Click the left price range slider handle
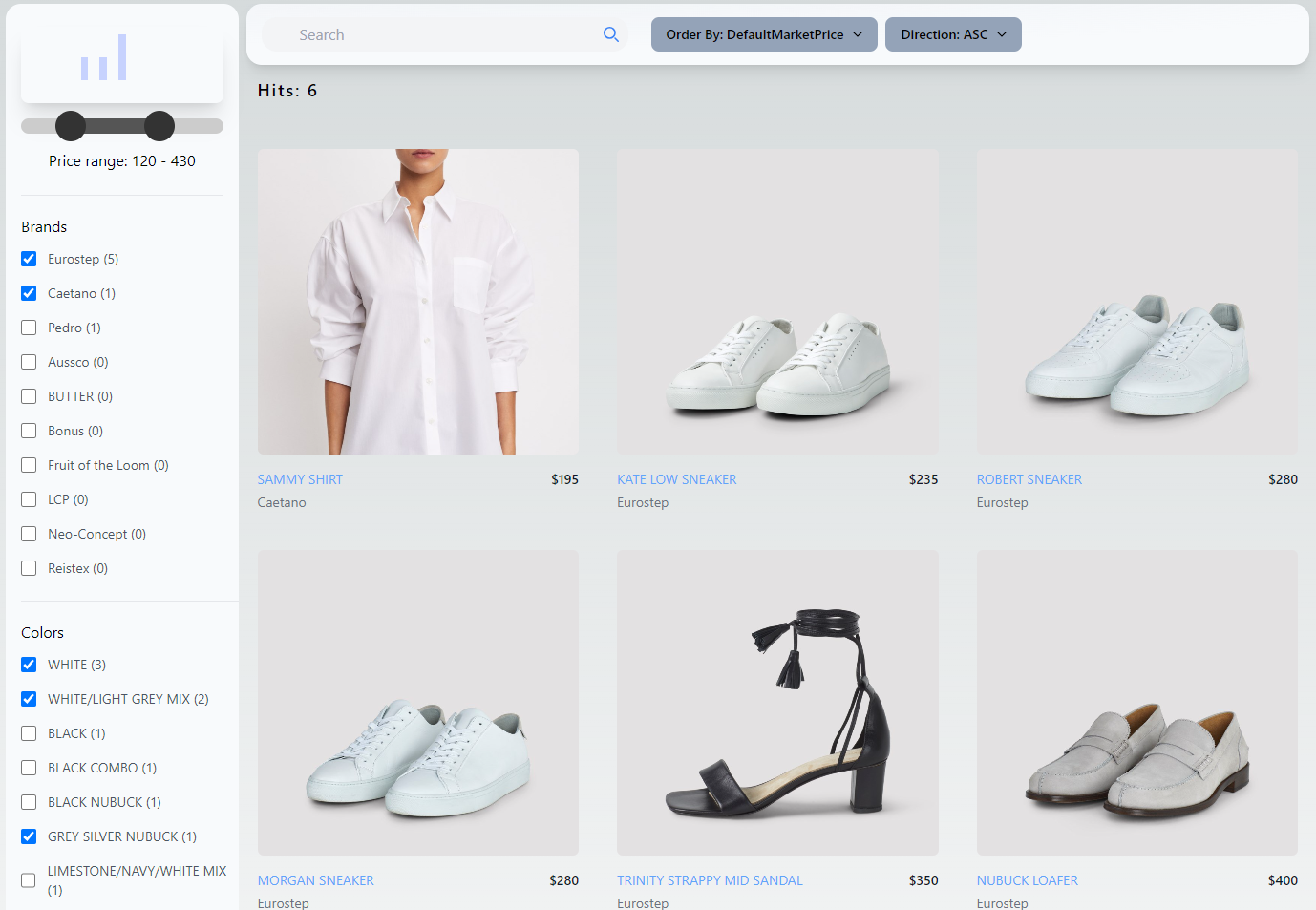The width and height of the screenshot is (1316, 910). pos(71,126)
